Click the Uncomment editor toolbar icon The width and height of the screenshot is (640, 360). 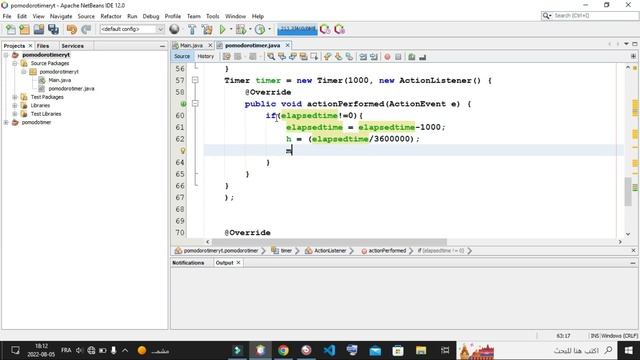(x=422, y=57)
